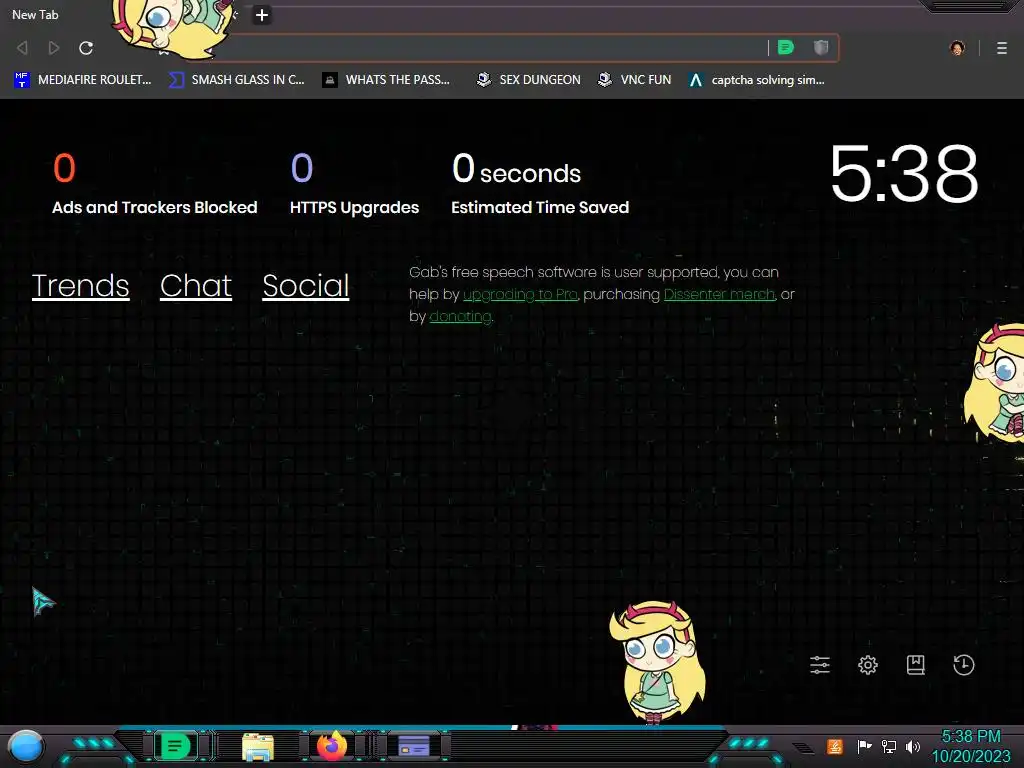This screenshot has height=768, width=1024.
Task: Launch Firefox from the taskbar
Action: (x=332, y=746)
